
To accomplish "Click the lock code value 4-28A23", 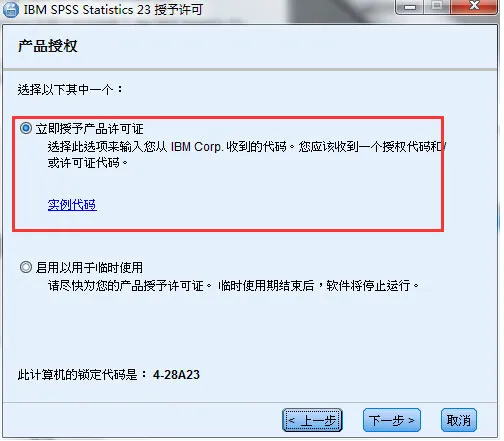I will 176,375.
